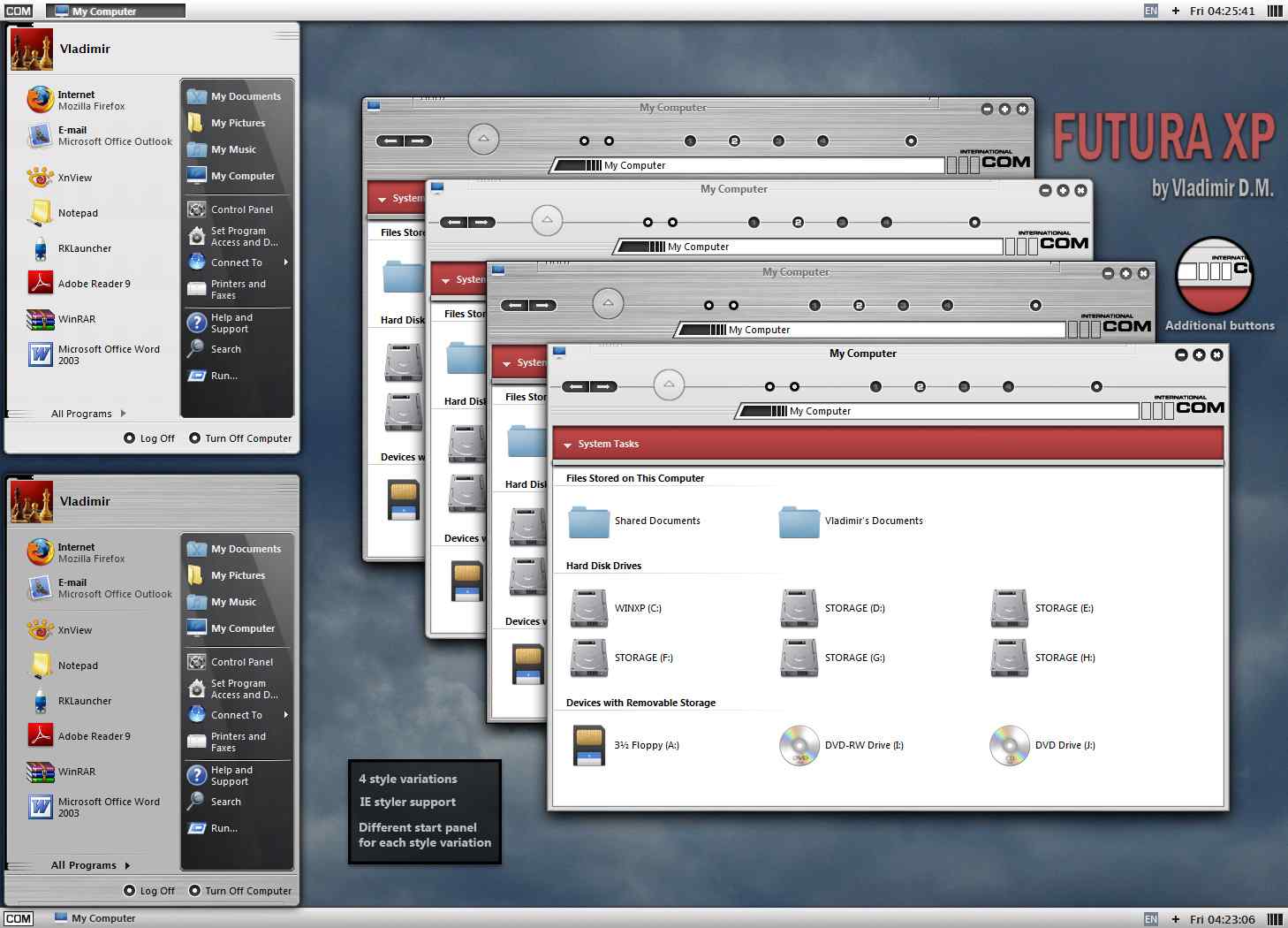Click the COM start button on bottom taskbar
Viewport: 1288px width, 928px height.
click(x=18, y=918)
